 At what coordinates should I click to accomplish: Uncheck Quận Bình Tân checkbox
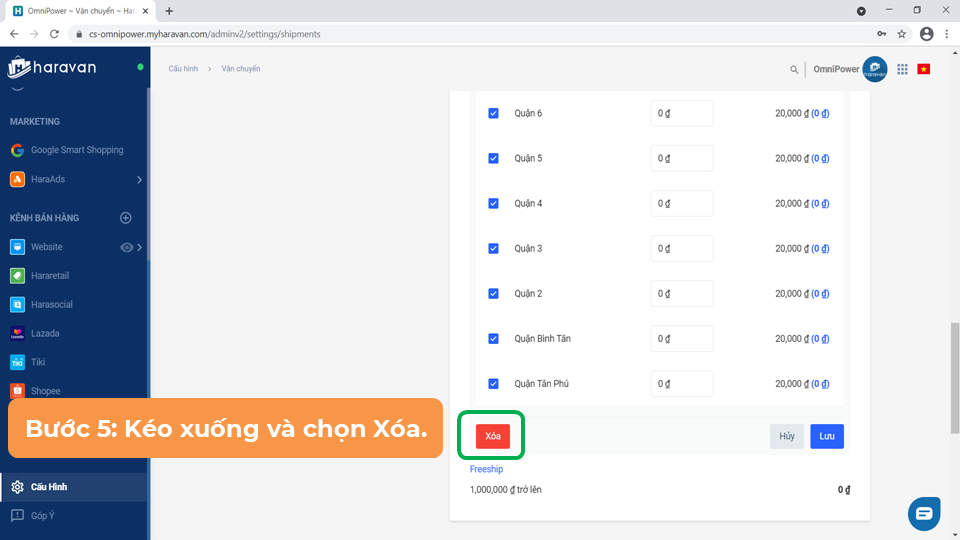pyautogui.click(x=493, y=339)
